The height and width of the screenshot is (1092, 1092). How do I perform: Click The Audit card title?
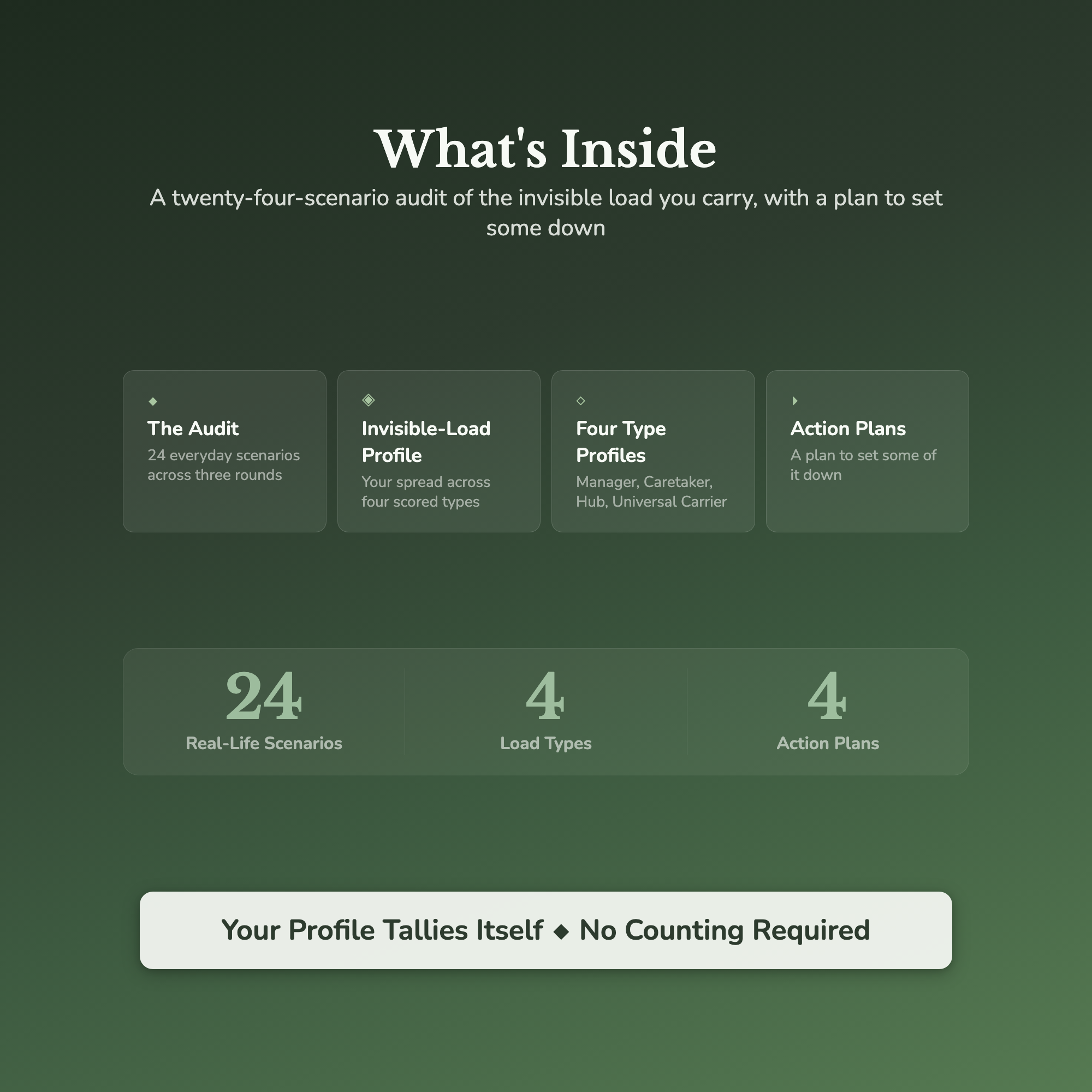pyautogui.click(x=193, y=429)
